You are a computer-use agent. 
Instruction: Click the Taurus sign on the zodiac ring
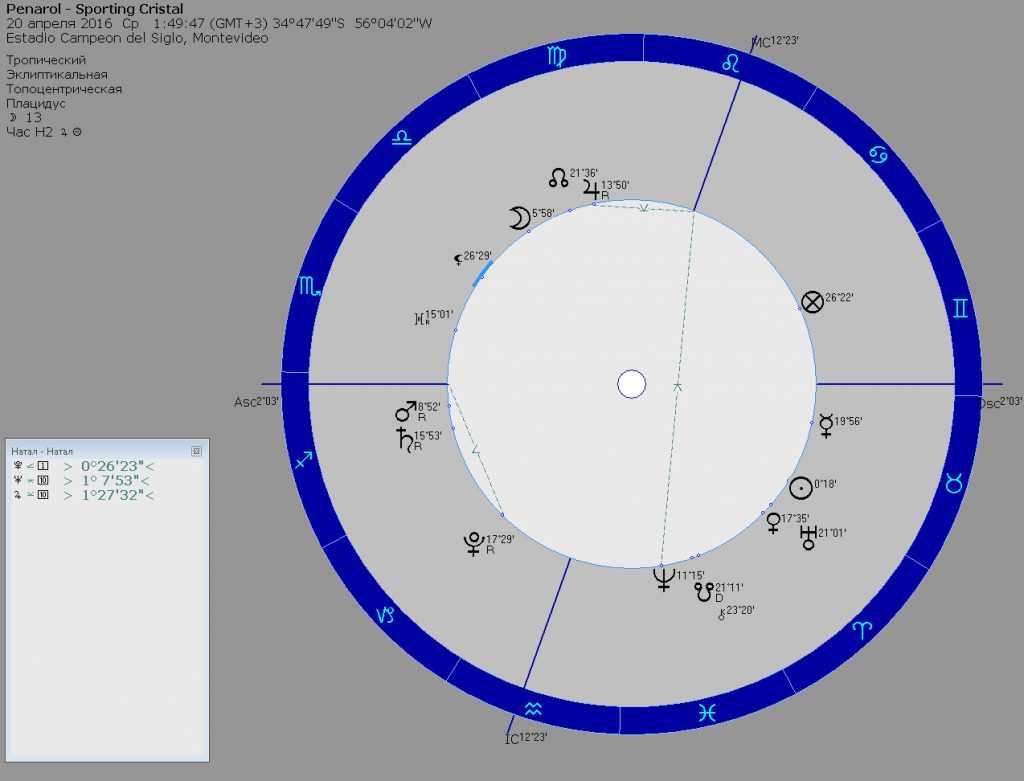(x=954, y=483)
